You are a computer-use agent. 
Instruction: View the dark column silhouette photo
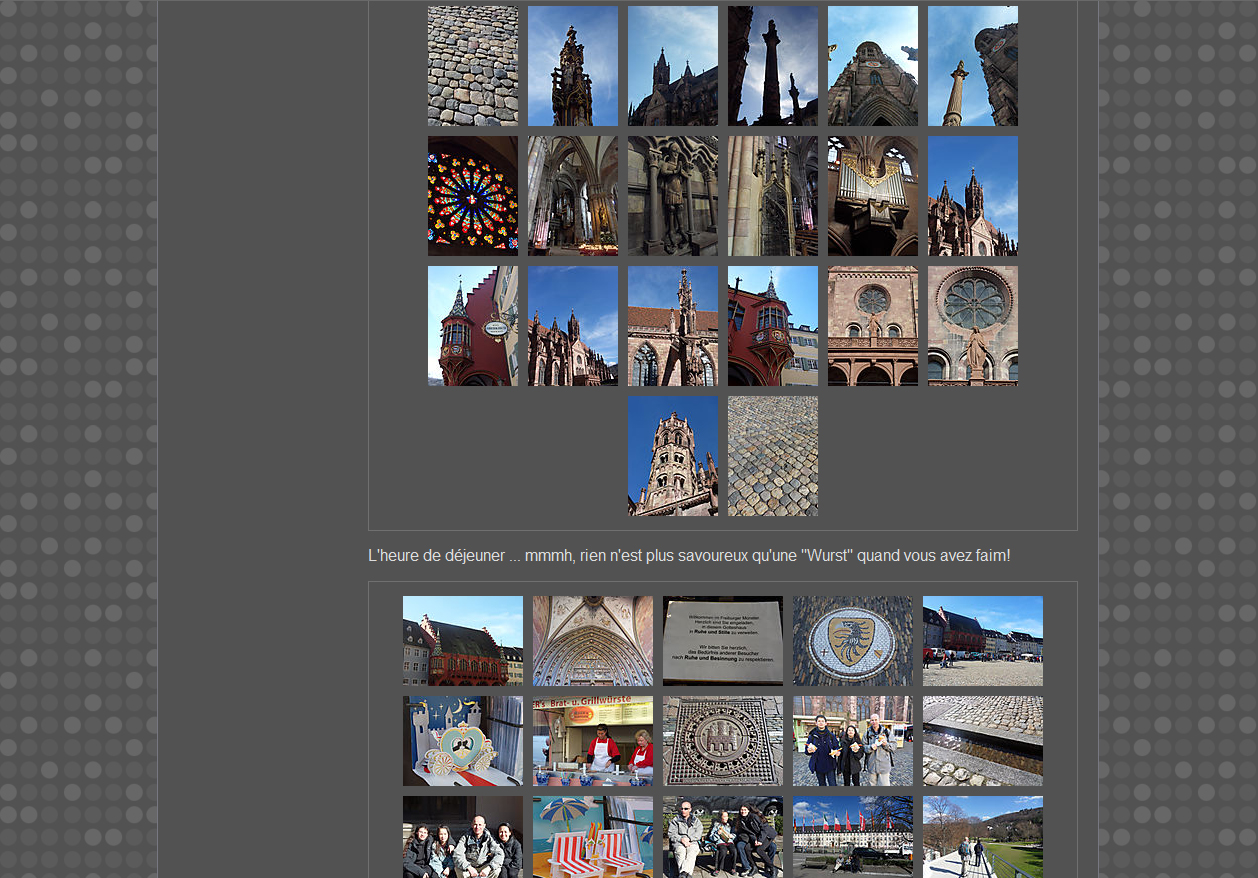pyautogui.click(x=772, y=66)
